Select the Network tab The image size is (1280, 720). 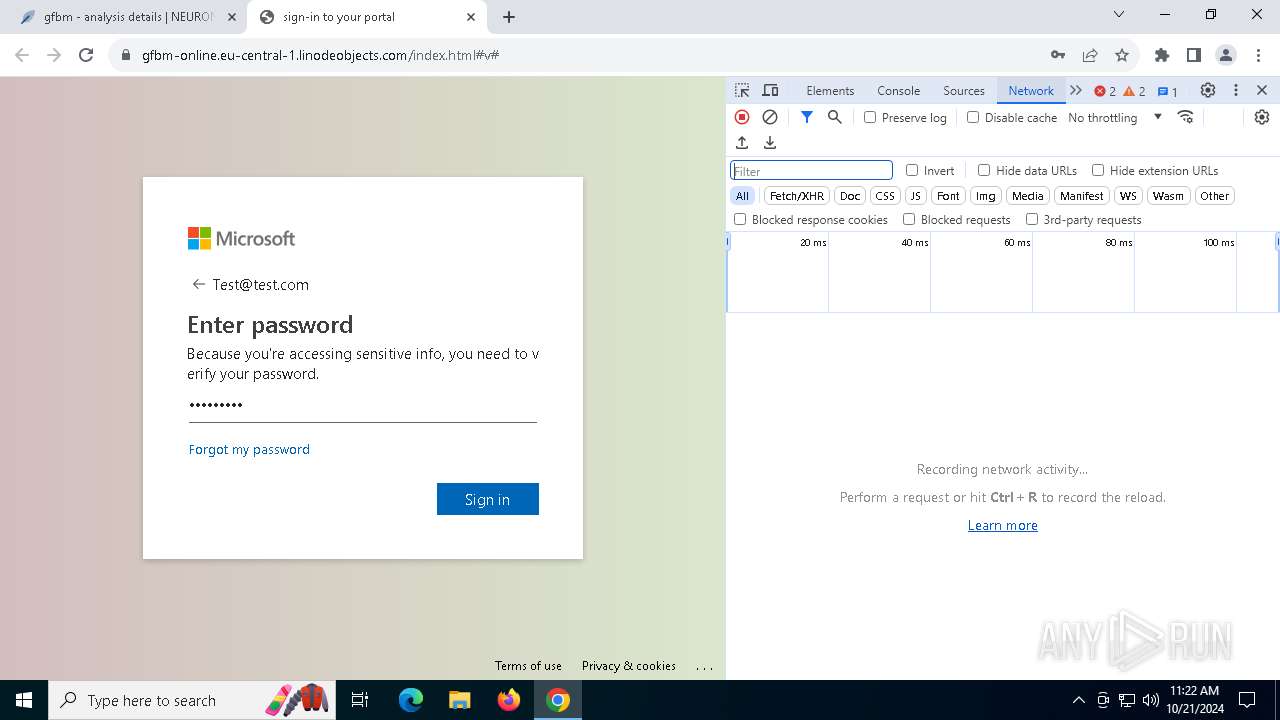click(x=1031, y=90)
